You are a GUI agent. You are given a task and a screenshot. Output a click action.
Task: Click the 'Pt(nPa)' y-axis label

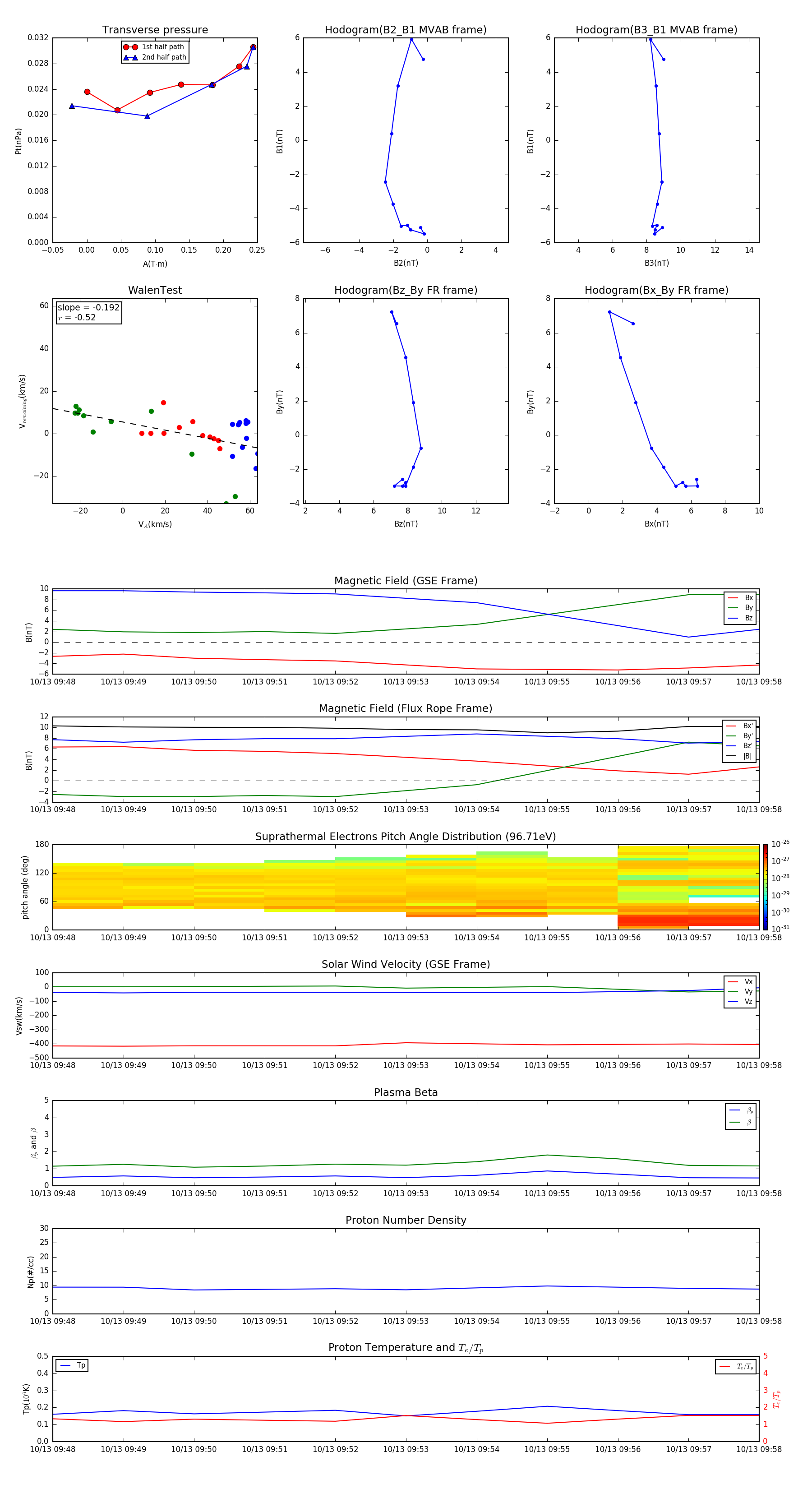[x=18, y=141]
